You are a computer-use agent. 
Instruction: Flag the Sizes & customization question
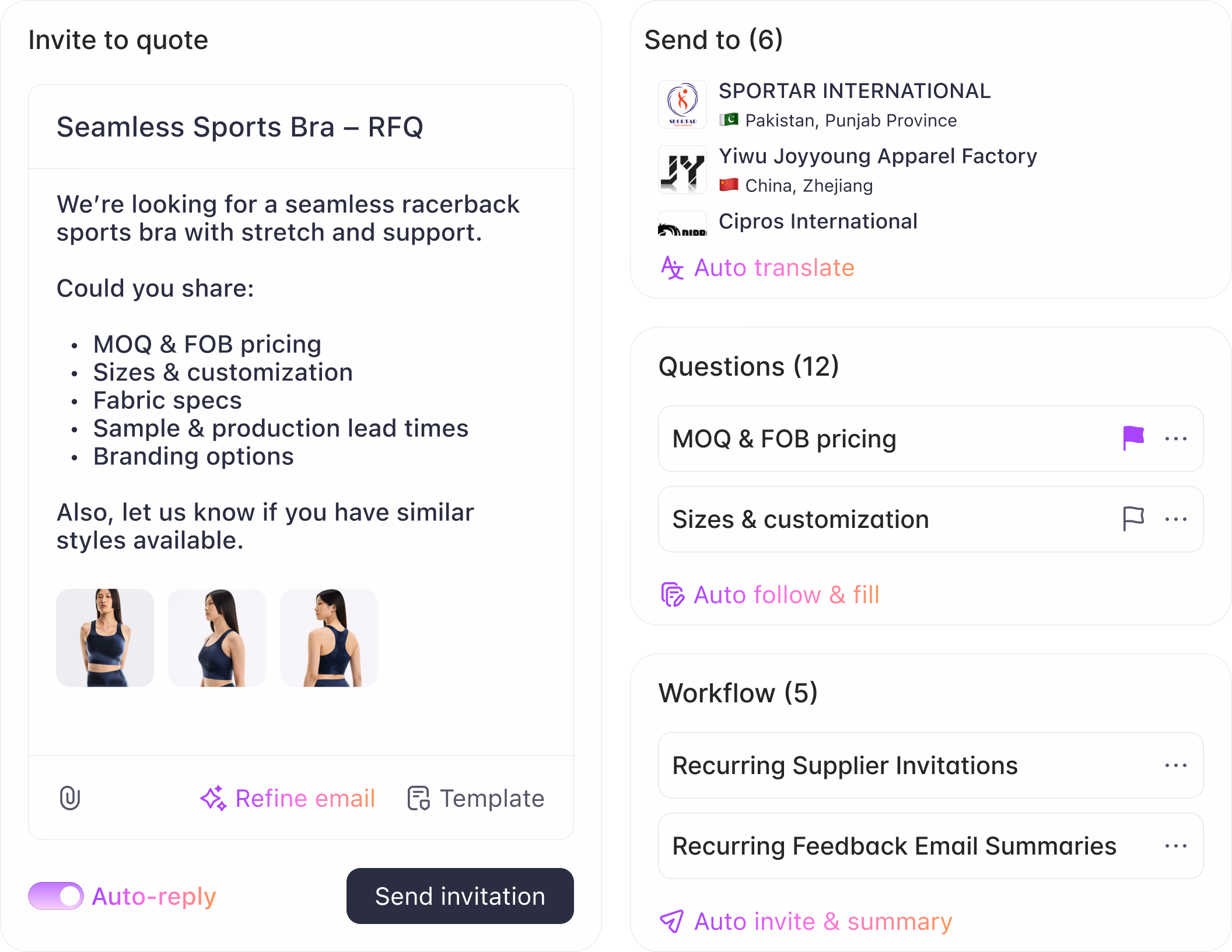point(1133,519)
